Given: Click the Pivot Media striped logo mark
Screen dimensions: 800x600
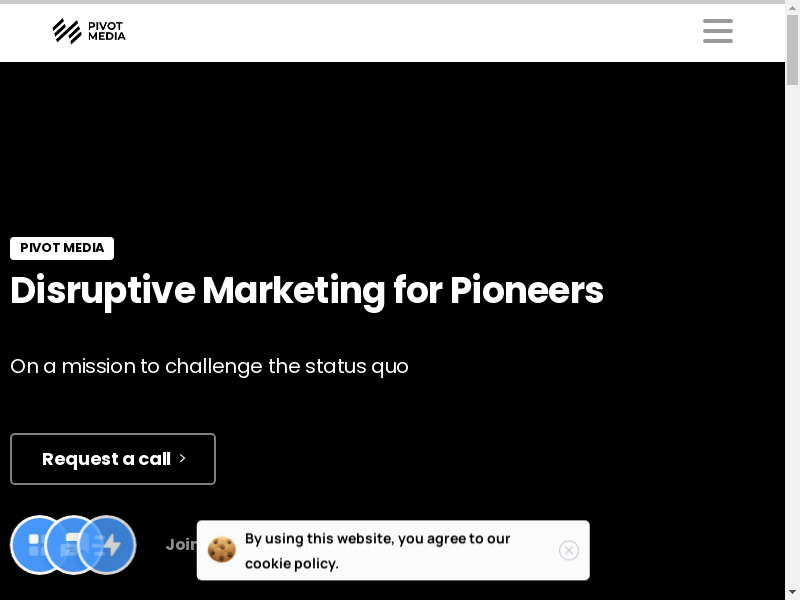Looking at the screenshot, I should coord(67,31).
